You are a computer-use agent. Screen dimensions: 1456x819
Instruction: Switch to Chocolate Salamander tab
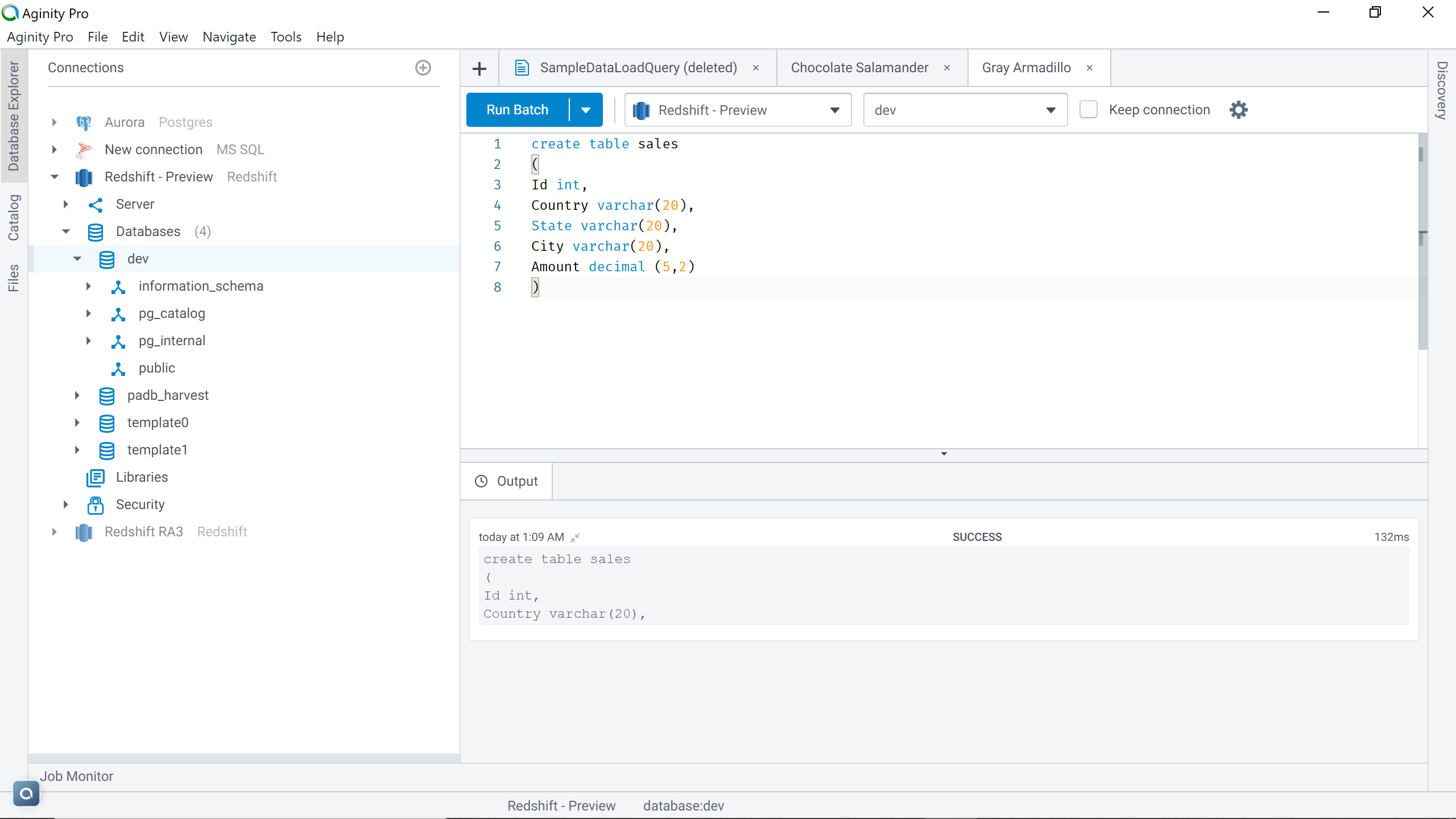pyautogui.click(x=859, y=68)
